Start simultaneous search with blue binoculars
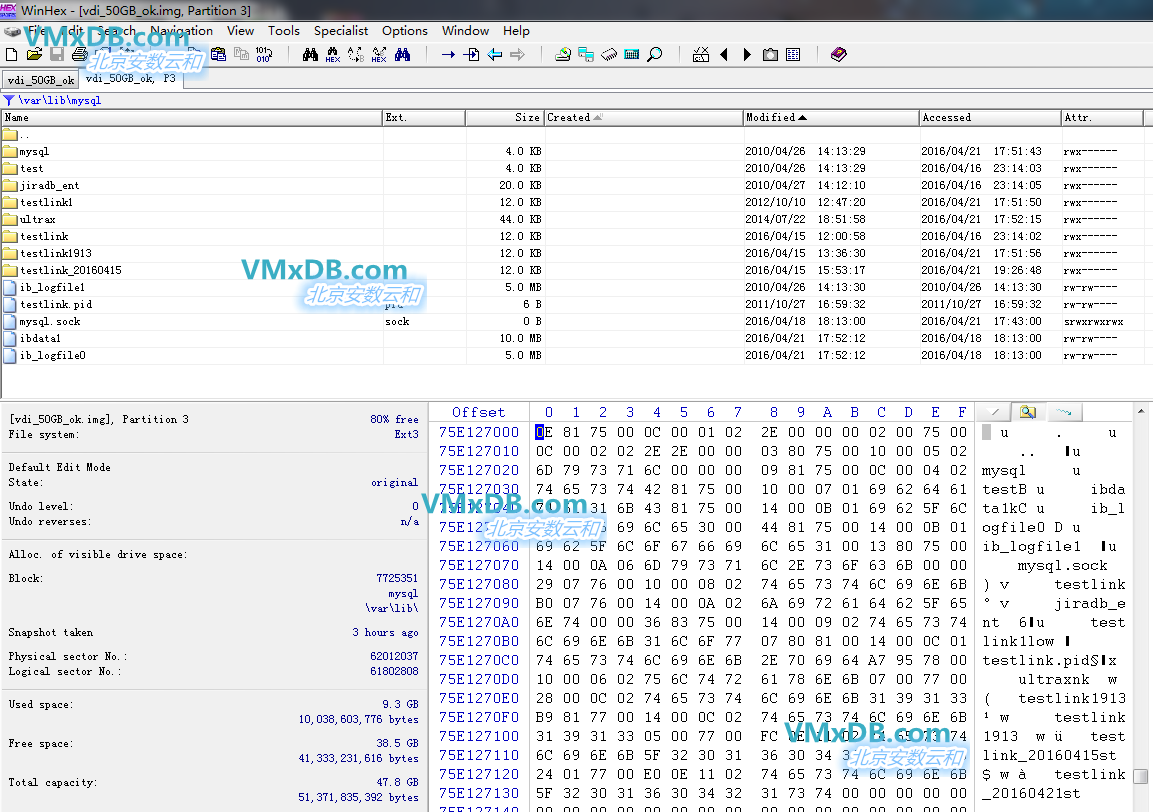Viewport: 1153px width, 812px height. pos(402,54)
